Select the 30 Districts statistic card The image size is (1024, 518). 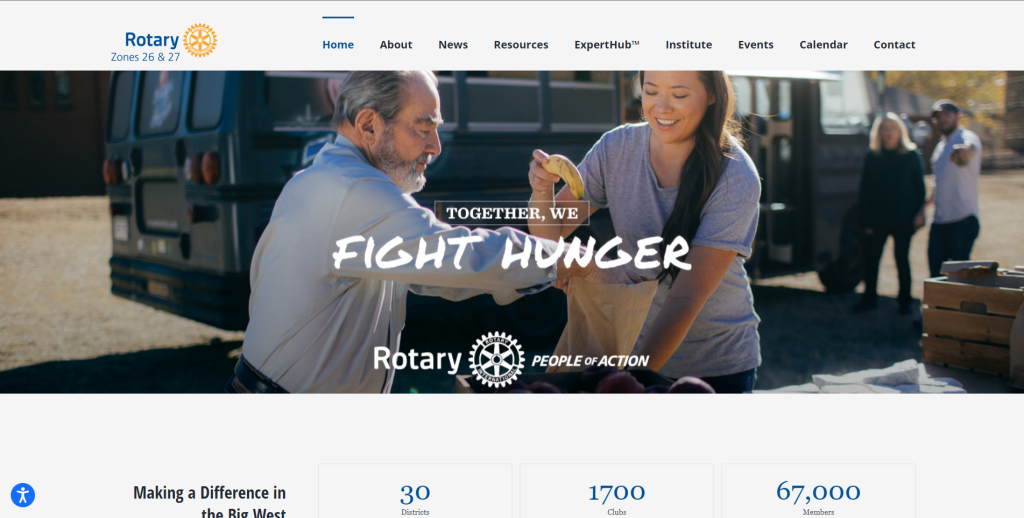click(x=415, y=491)
